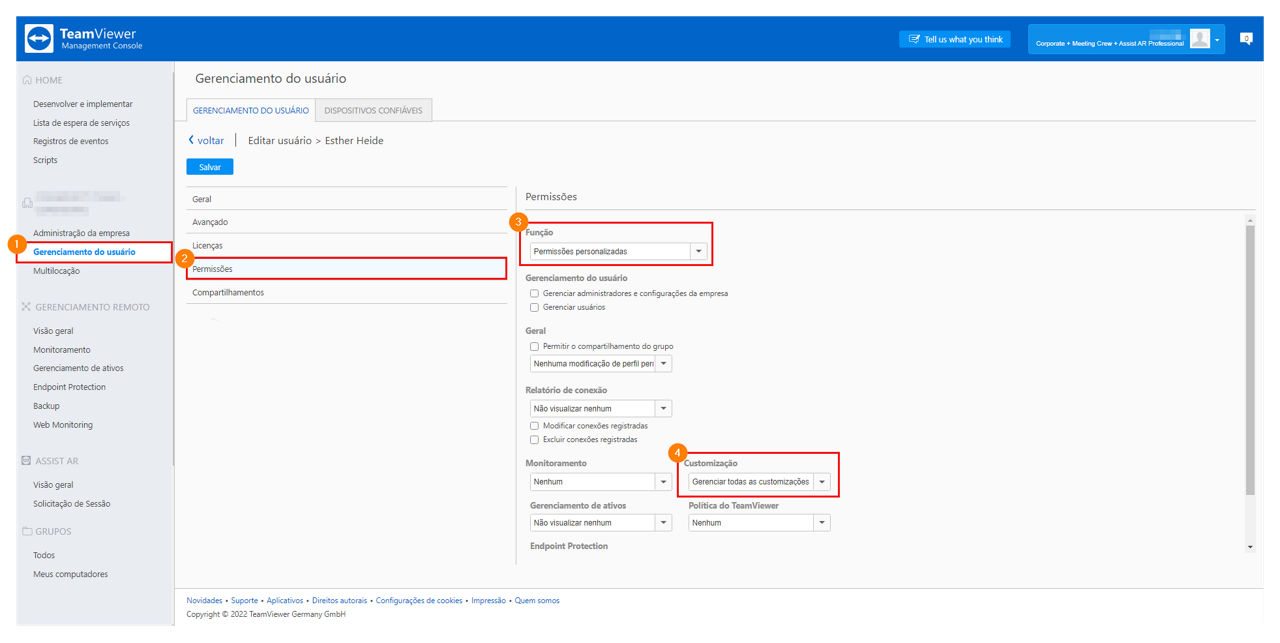Image resolution: width=1280 pixels, height=643 pixels.
Task: Switch to Dispositivos confiáveis tab
Action: [x=373, y=110]
